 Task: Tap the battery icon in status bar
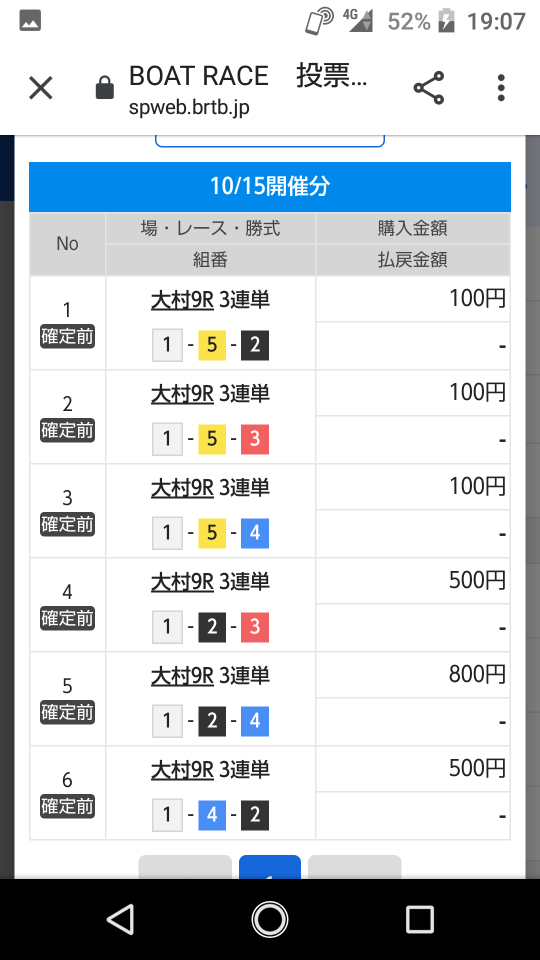[446, 21]
